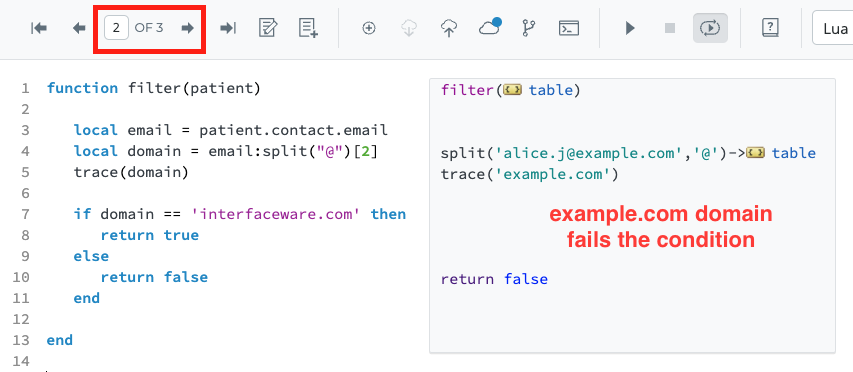Go to previous sample data
The width and height of the screenshot is (853, 372).
click(79, 28)
